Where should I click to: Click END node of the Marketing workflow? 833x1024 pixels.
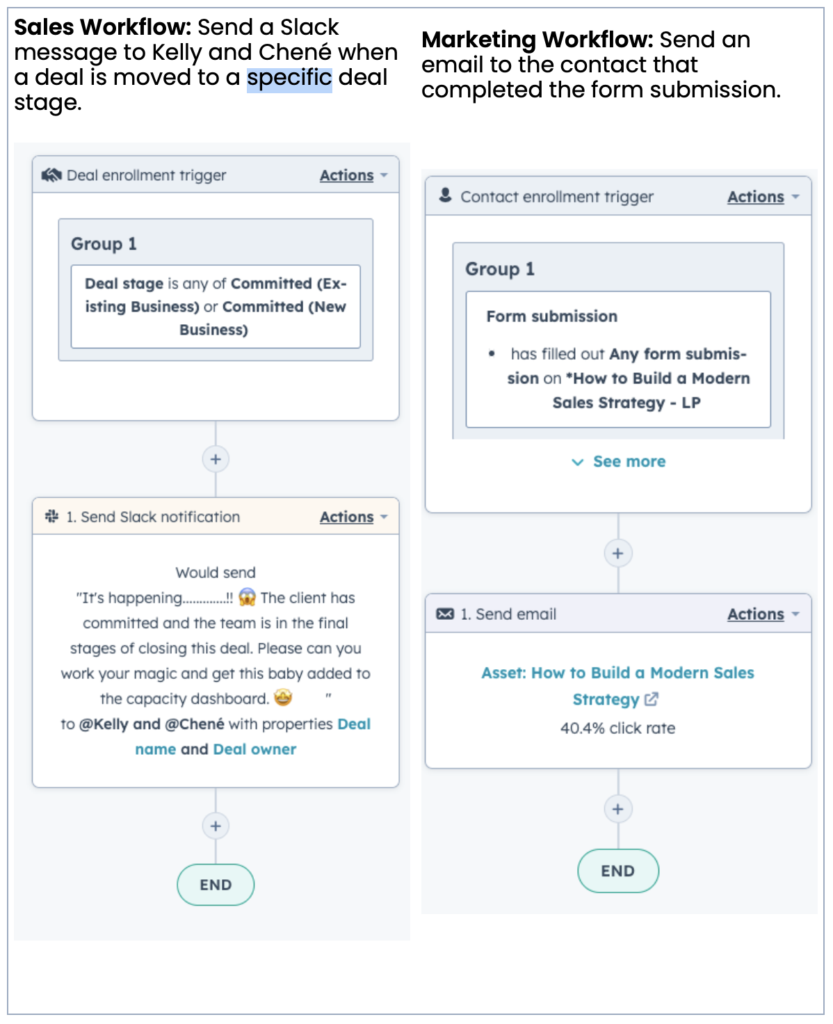(617, 870)
